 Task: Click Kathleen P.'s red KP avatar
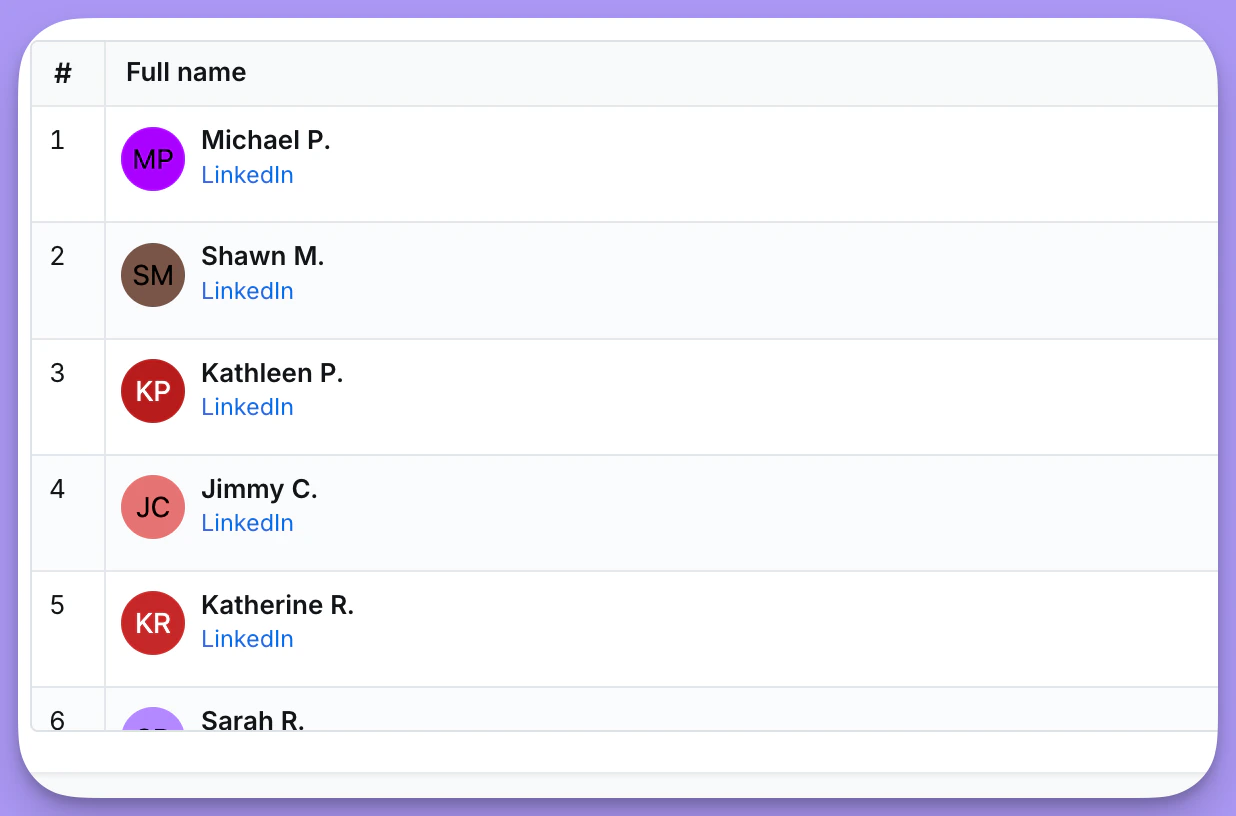[152, 390]
